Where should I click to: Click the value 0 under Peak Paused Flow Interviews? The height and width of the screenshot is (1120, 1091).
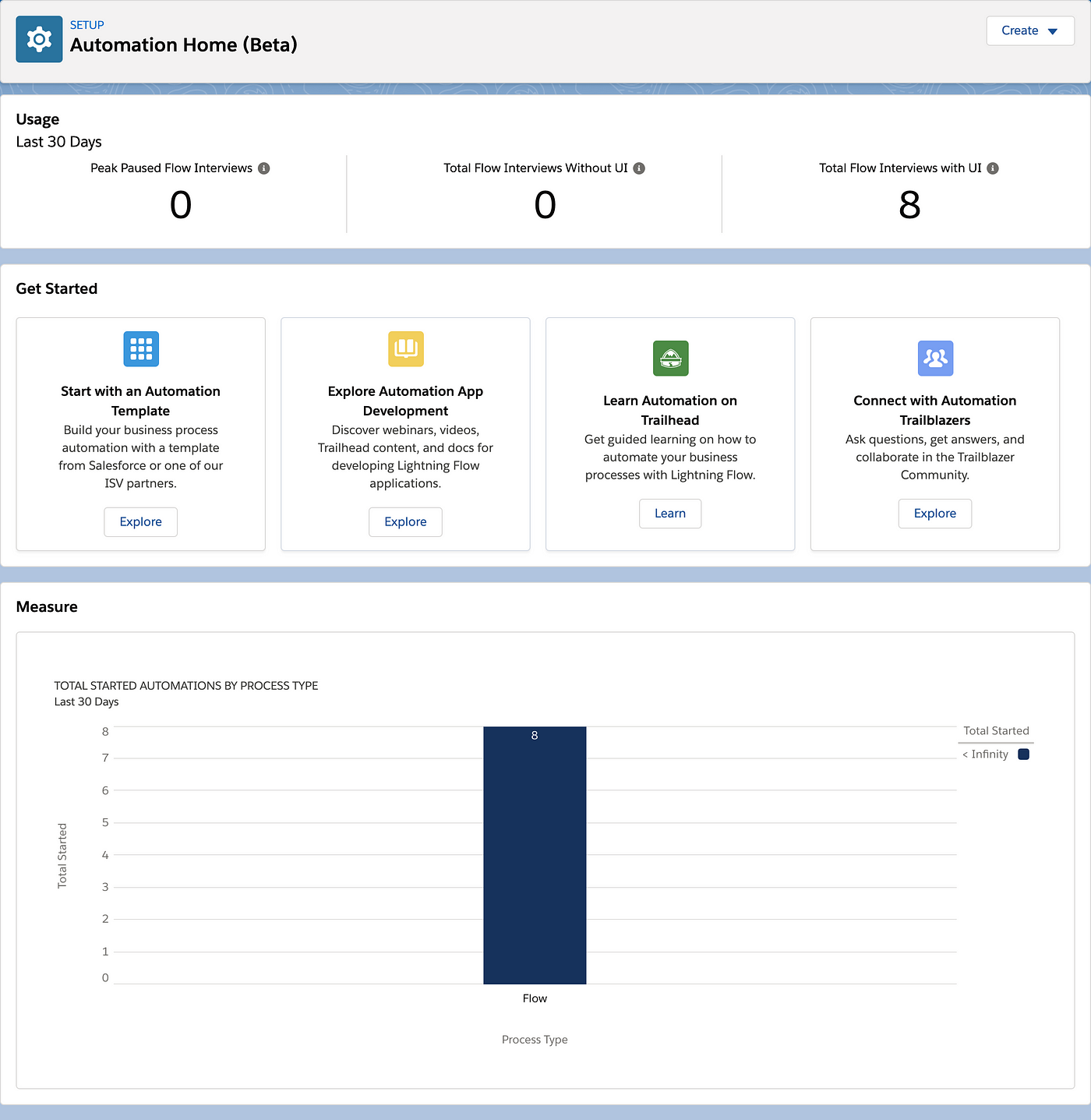181,205
